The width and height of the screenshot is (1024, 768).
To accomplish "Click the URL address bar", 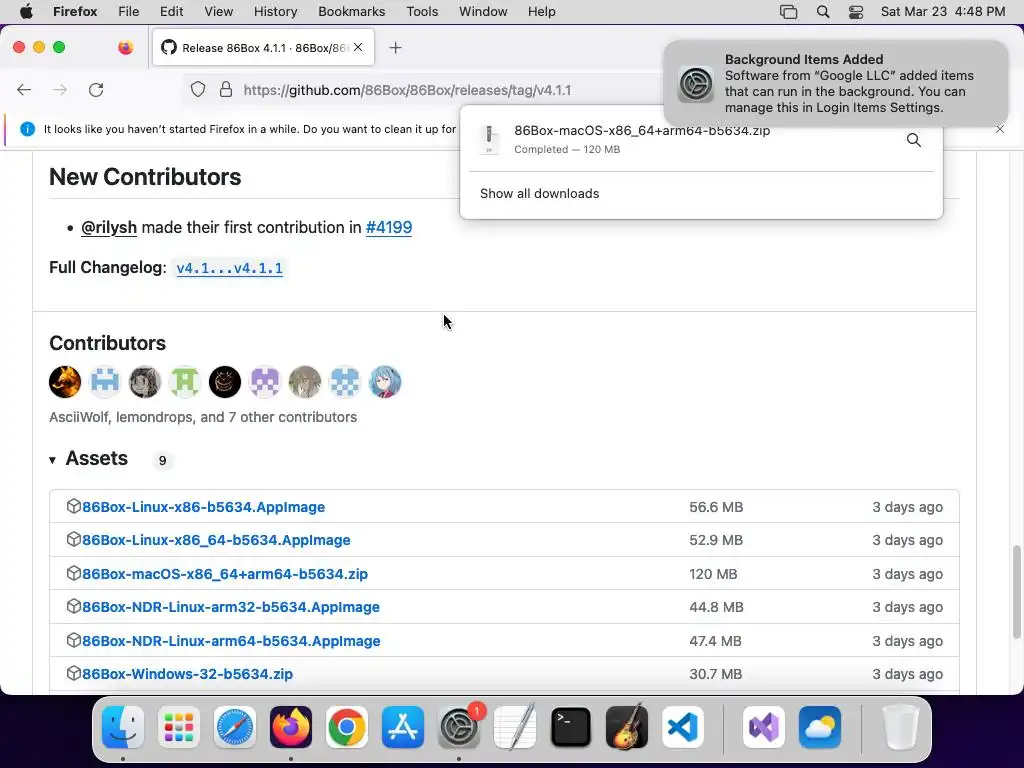I will click(x=407, y=90).
